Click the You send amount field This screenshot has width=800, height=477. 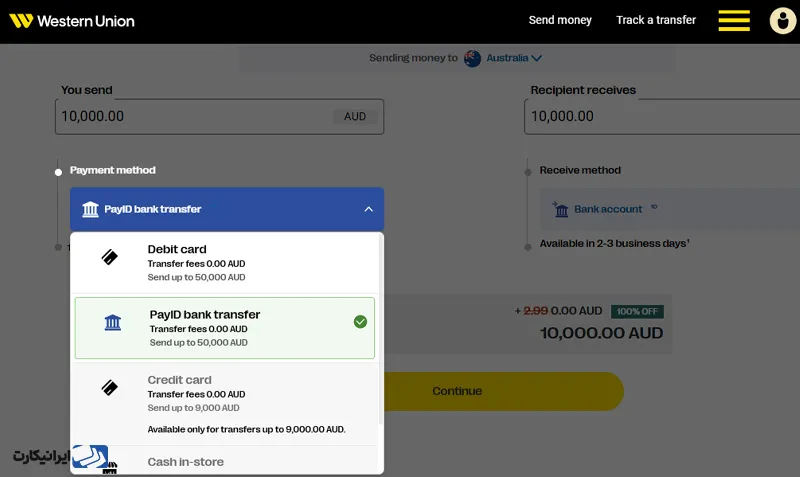click(x=219, y=116)
